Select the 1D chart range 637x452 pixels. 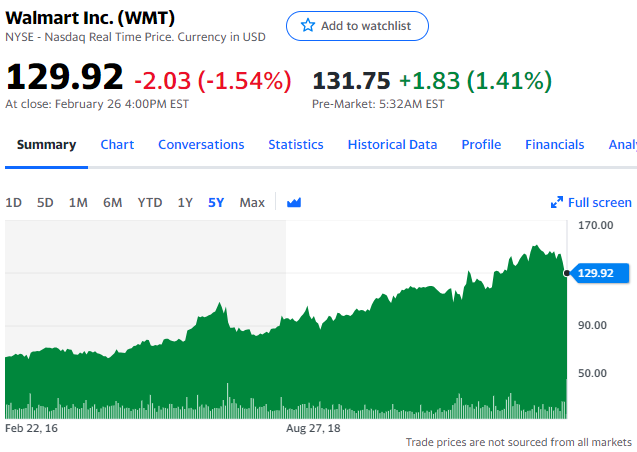pyautogui.click(x=13, y=202)
